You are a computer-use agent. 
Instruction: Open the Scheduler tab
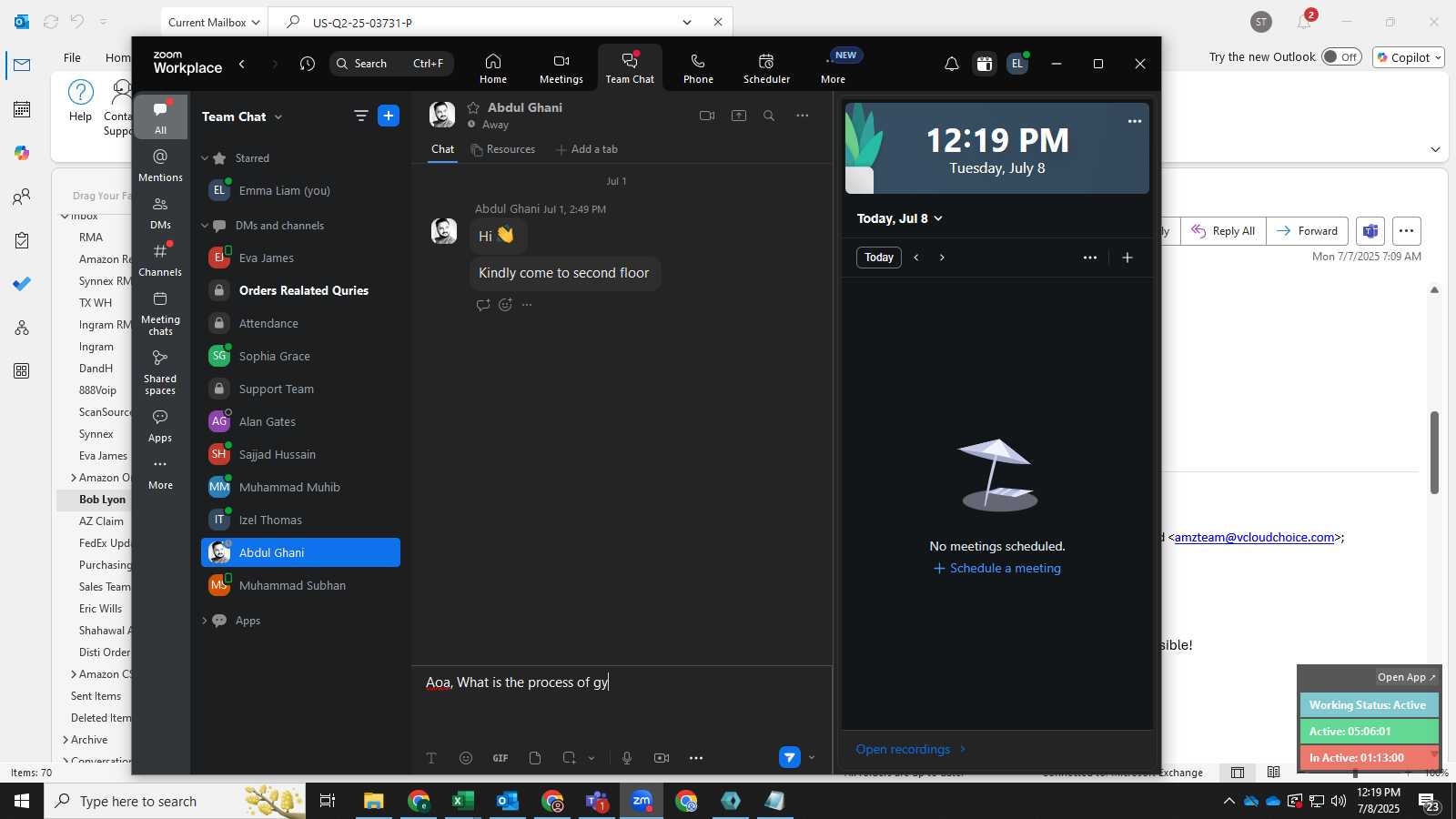[x=766, y=68]
